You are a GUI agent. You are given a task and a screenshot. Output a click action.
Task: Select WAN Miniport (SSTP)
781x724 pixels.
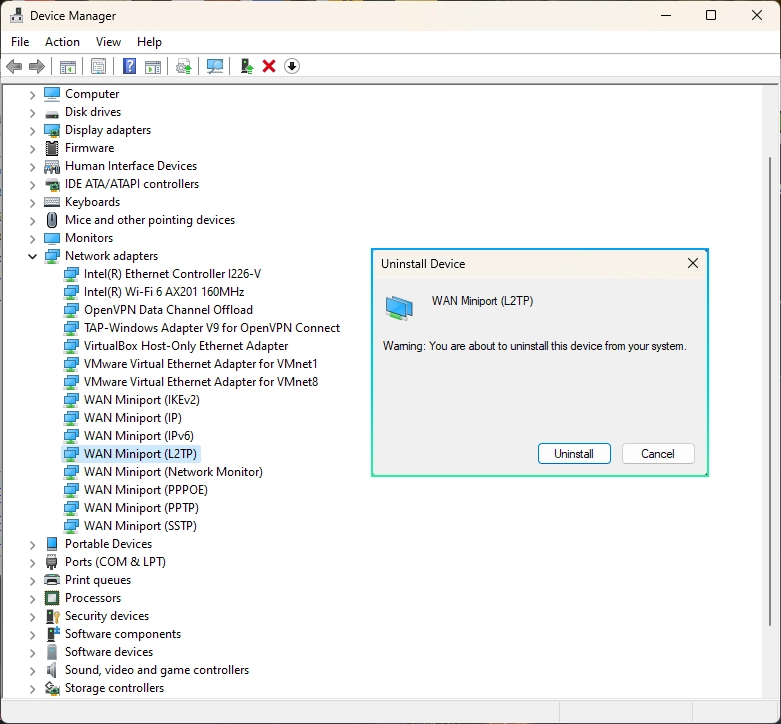[x=140, y=526]
